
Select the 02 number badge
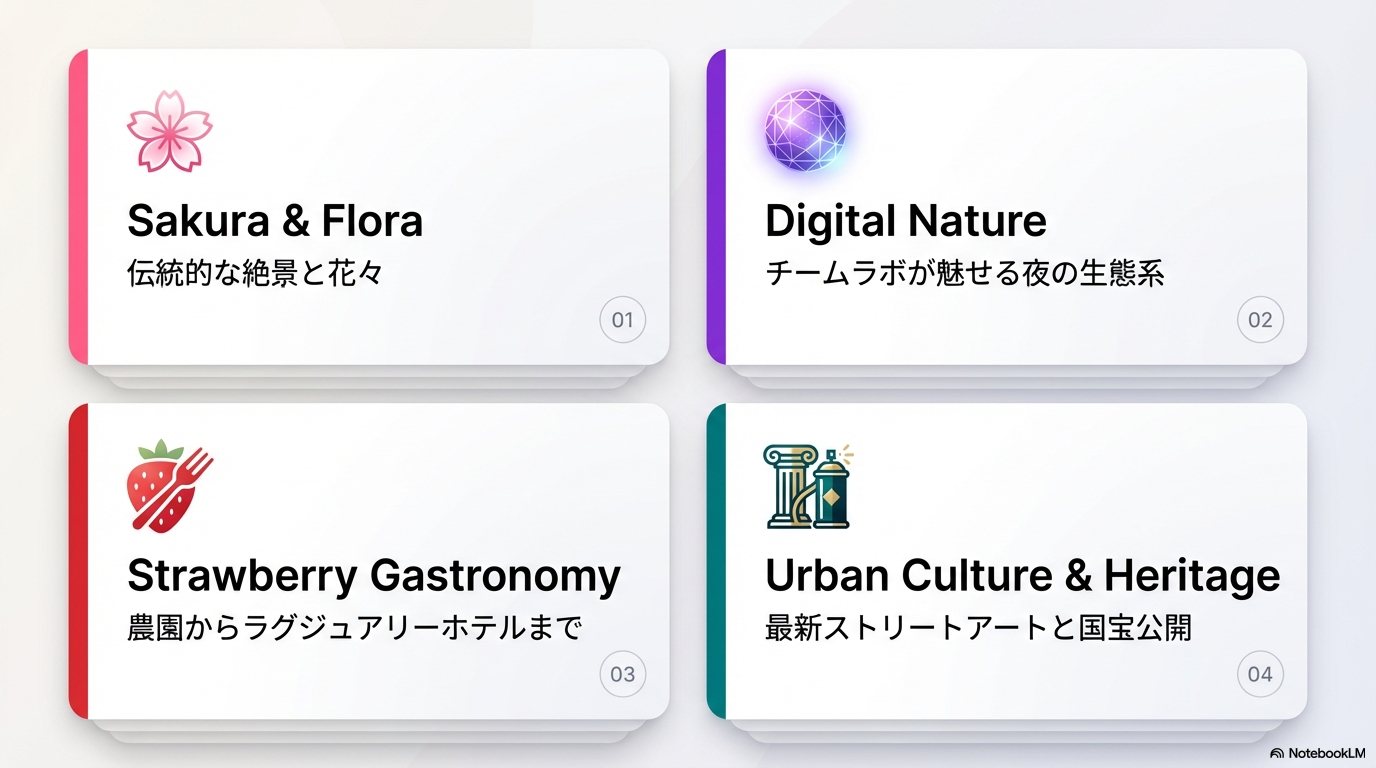(1260, 320)
